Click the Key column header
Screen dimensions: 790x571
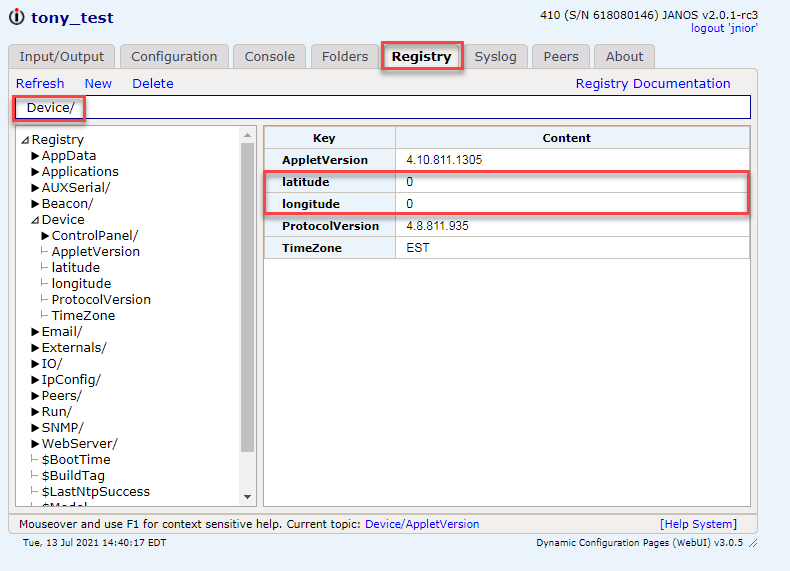coord(330,138)
